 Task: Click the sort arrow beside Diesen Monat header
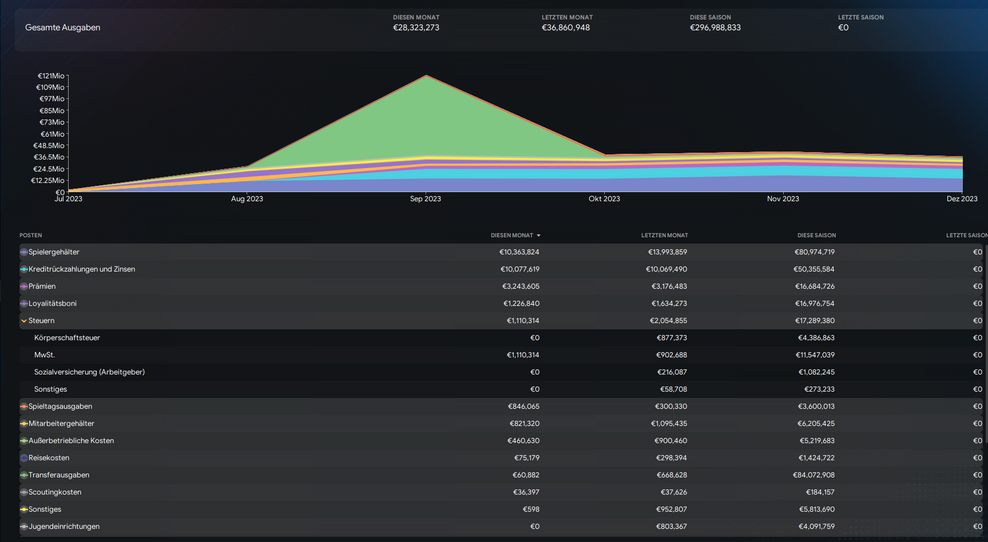coord(539,235)
